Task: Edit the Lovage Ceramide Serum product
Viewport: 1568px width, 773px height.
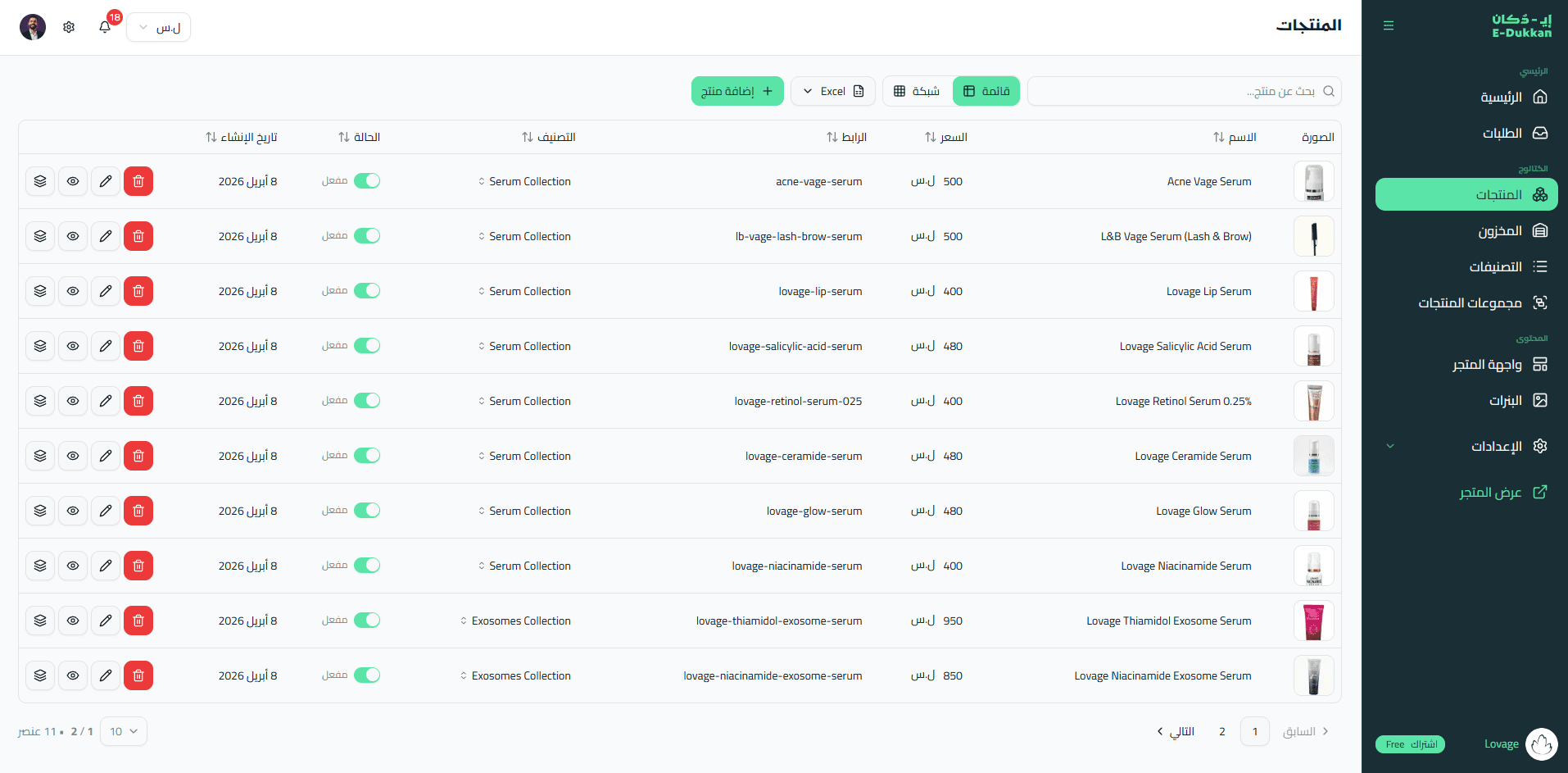Action: 106,456
